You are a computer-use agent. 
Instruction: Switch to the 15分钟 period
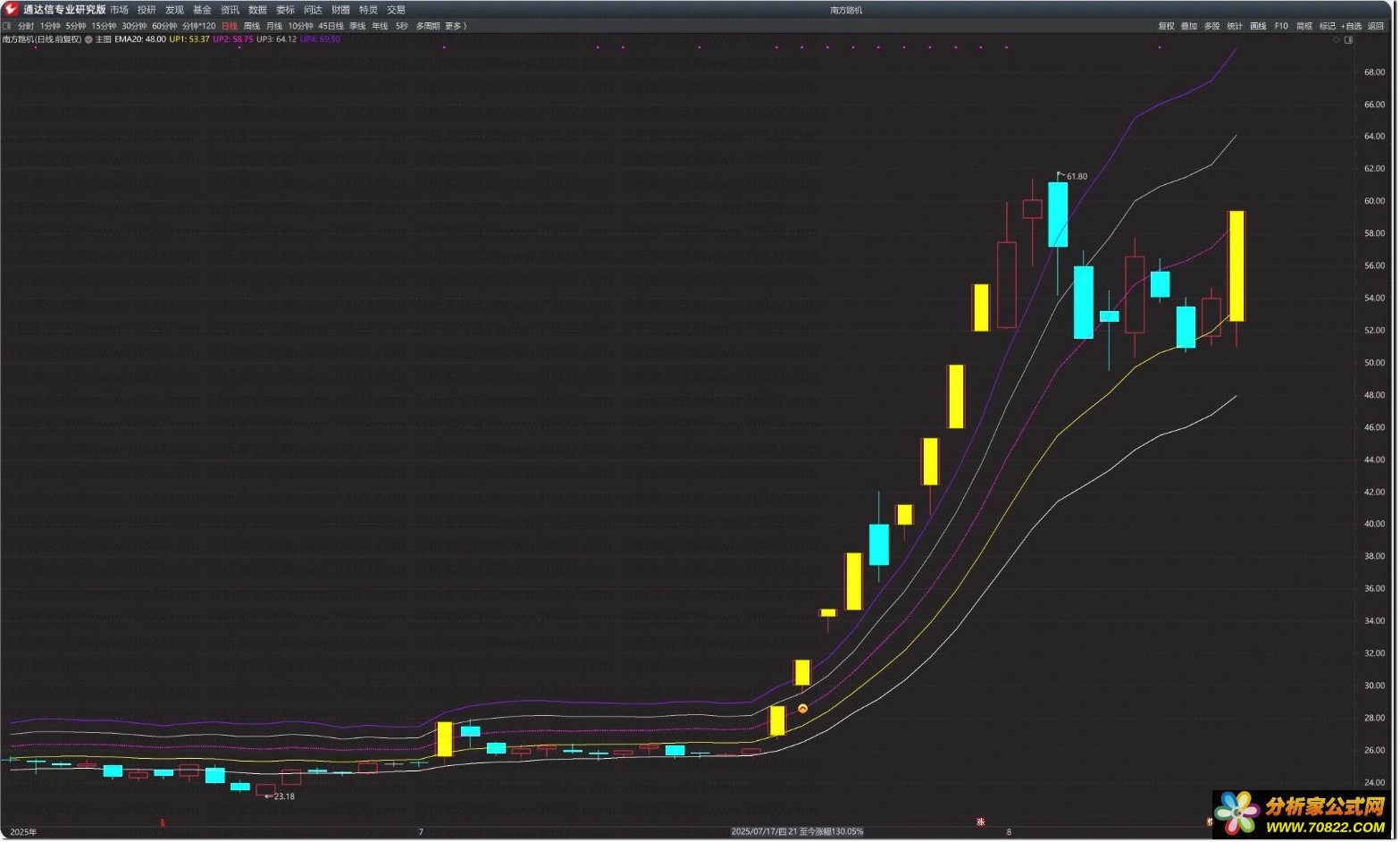(104, 26)
